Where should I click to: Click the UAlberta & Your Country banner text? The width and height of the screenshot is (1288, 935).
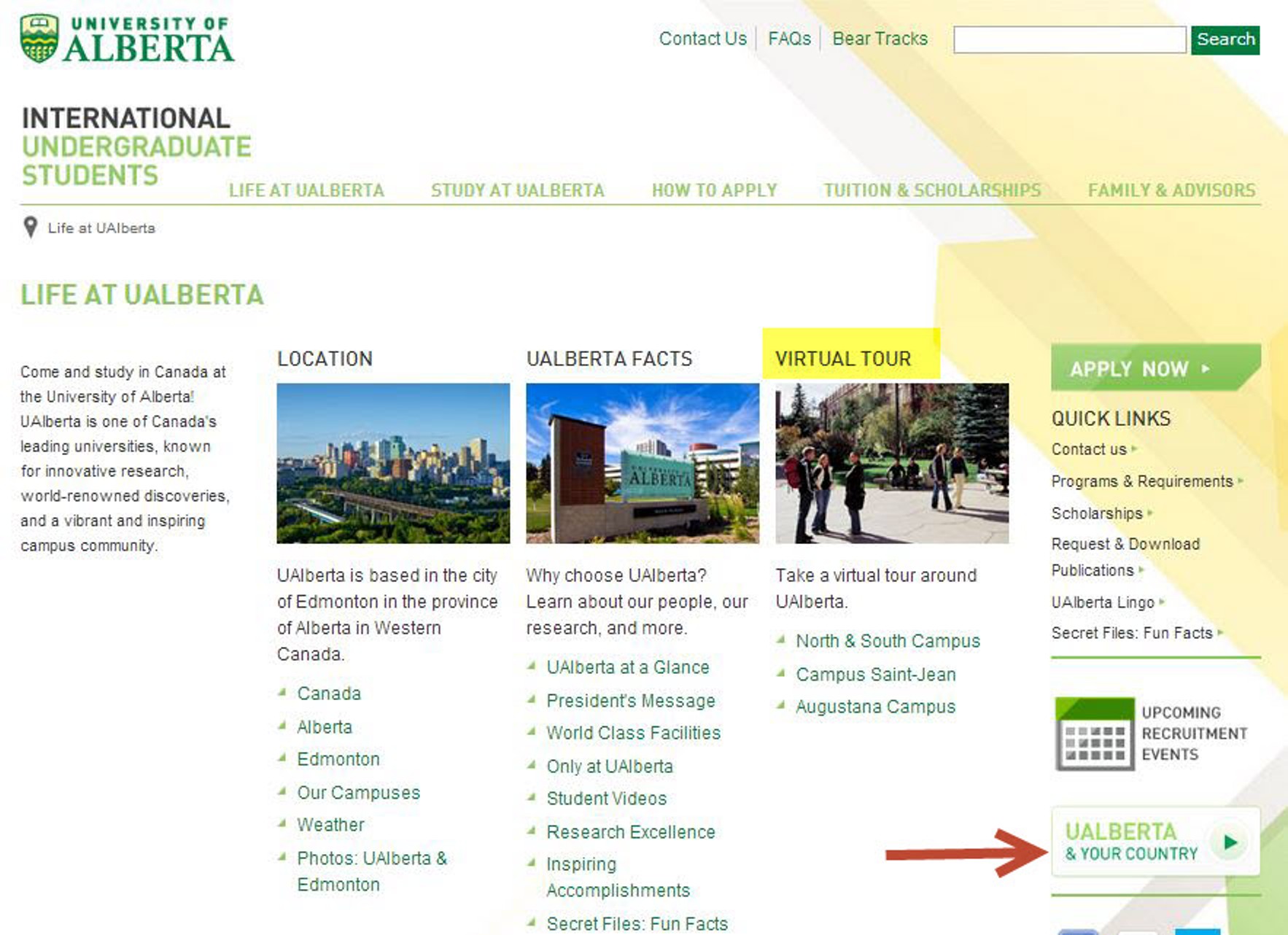click(1131, 842)
